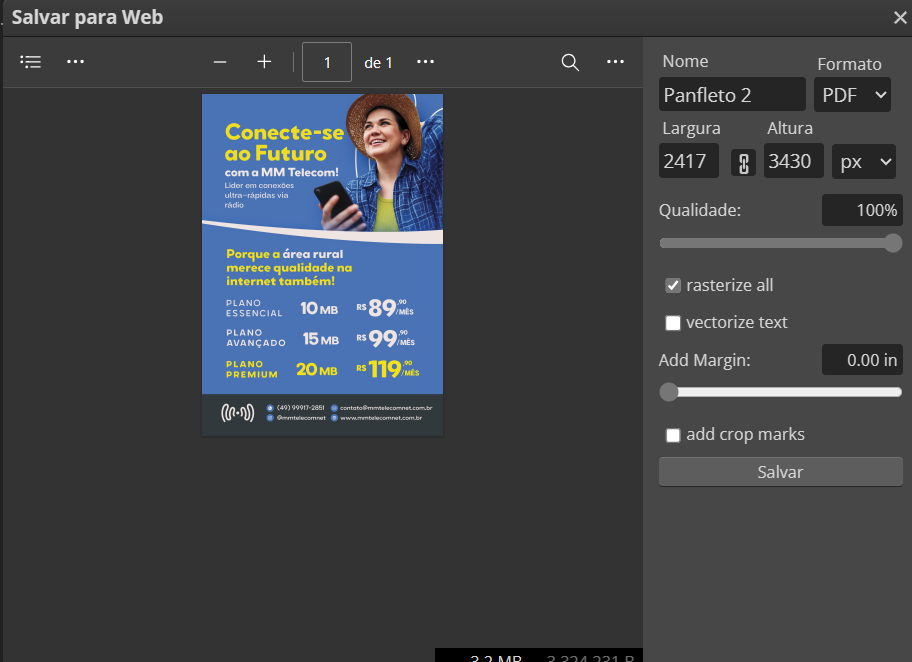Toggle the link aspect ratio chain icon

coord(743,161)
